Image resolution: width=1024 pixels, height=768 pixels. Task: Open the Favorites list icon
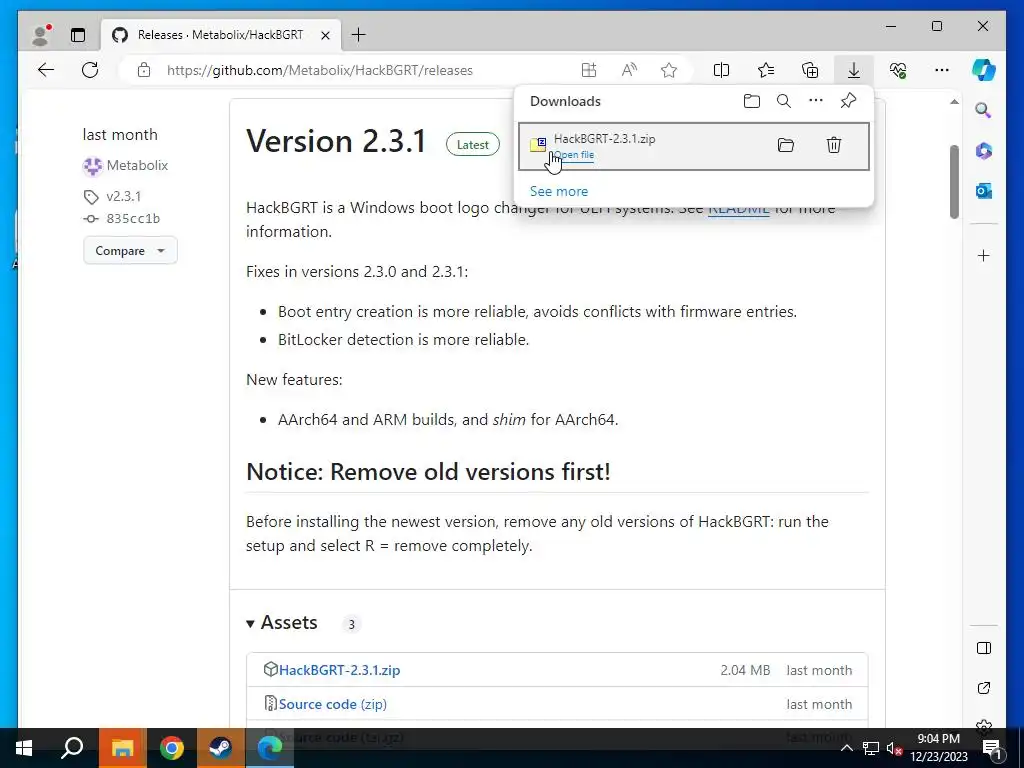coord(766,70)
